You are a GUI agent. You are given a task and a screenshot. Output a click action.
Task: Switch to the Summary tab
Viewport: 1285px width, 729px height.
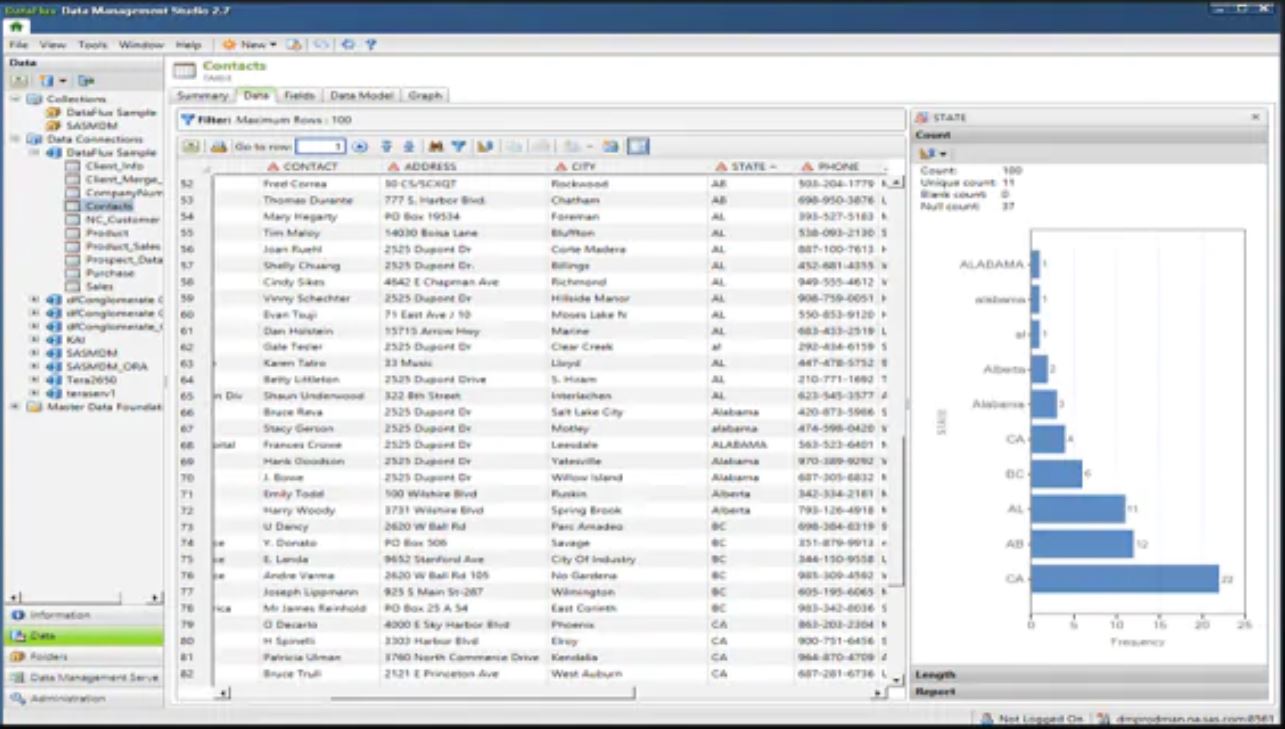tap(203, 96)
